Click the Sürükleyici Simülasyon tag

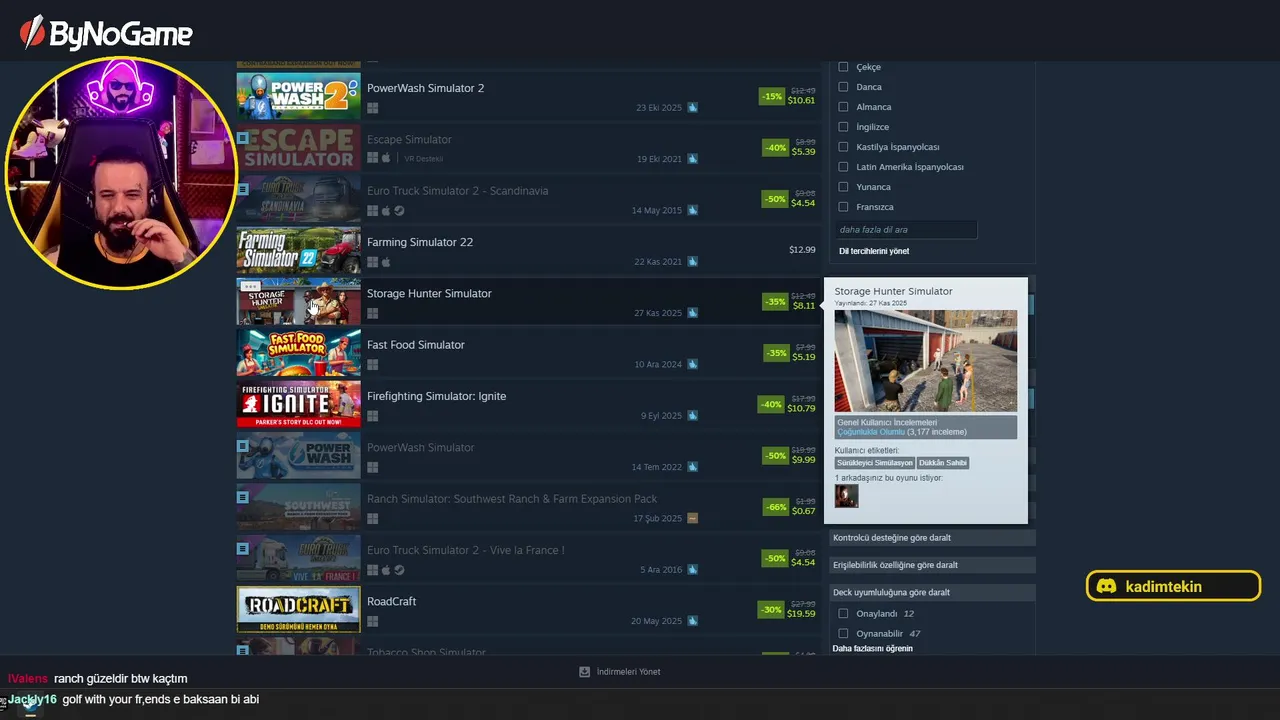pyautogui.click(x=875, y=463)
